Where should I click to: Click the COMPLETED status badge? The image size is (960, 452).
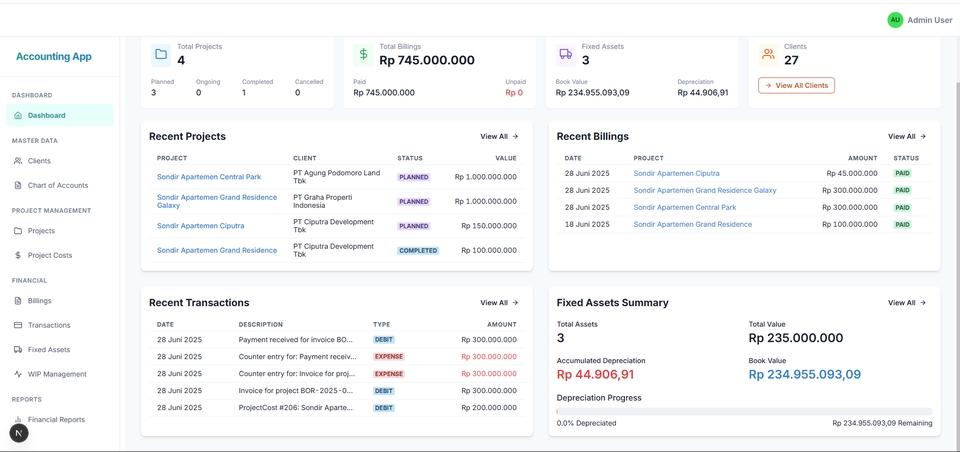click(x=418, y=250)
